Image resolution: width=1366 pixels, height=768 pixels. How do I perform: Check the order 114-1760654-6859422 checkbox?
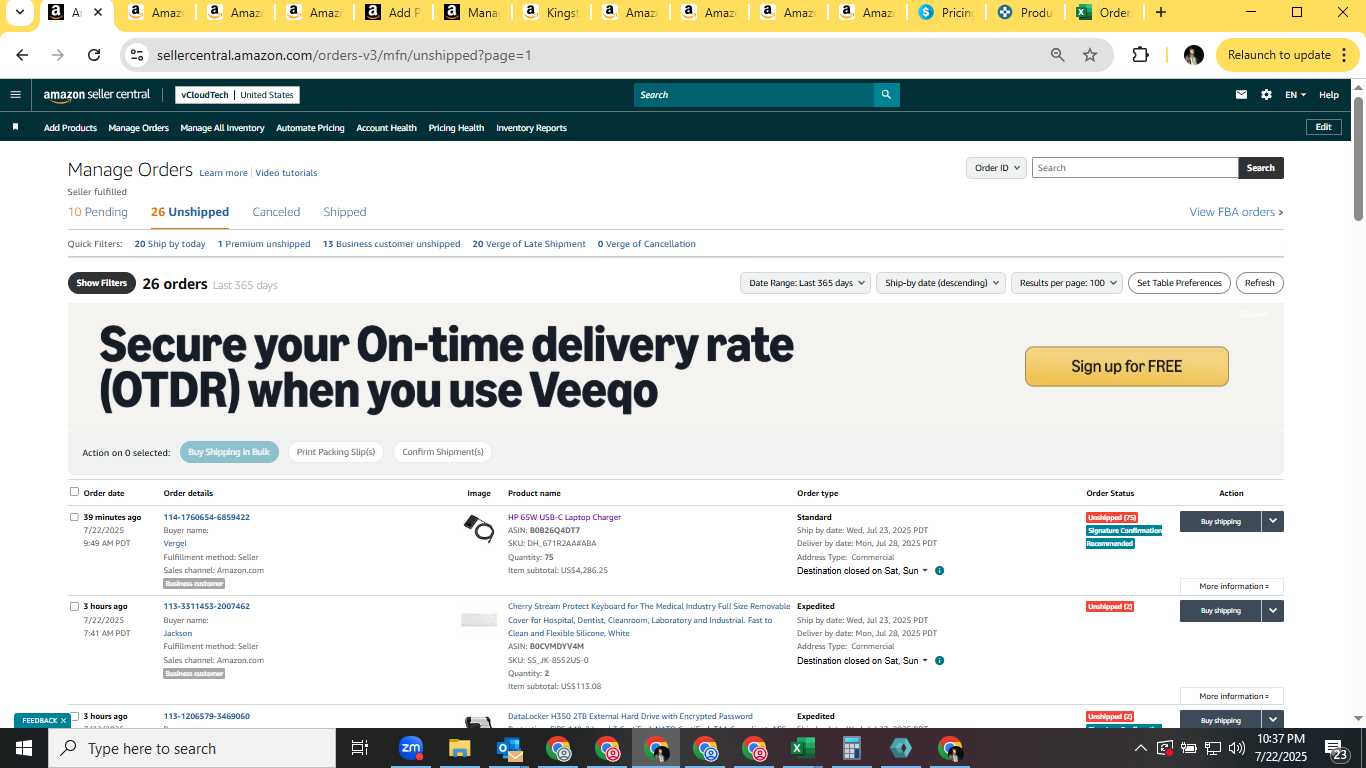click(74, 517)
